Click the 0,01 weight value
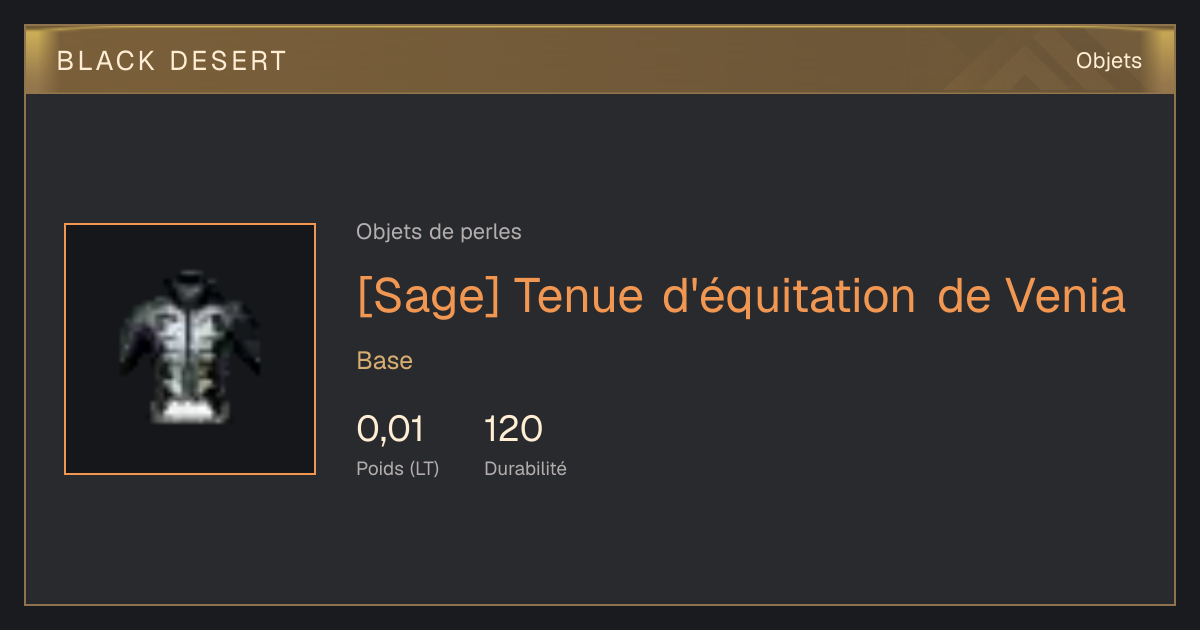 point(390,430)
